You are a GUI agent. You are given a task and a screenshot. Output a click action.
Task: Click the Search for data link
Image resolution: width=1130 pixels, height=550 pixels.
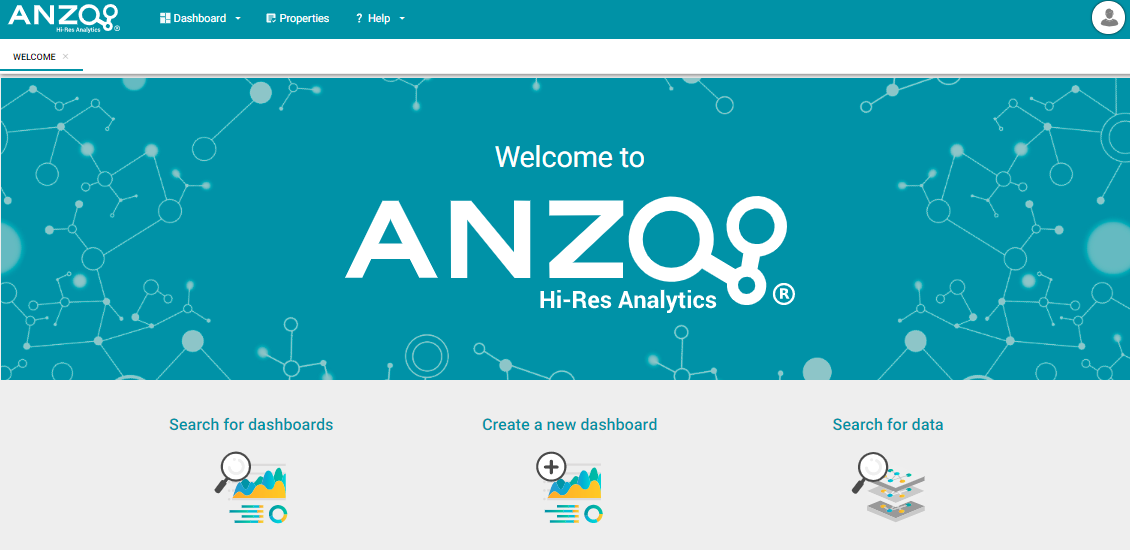point(888,425)
